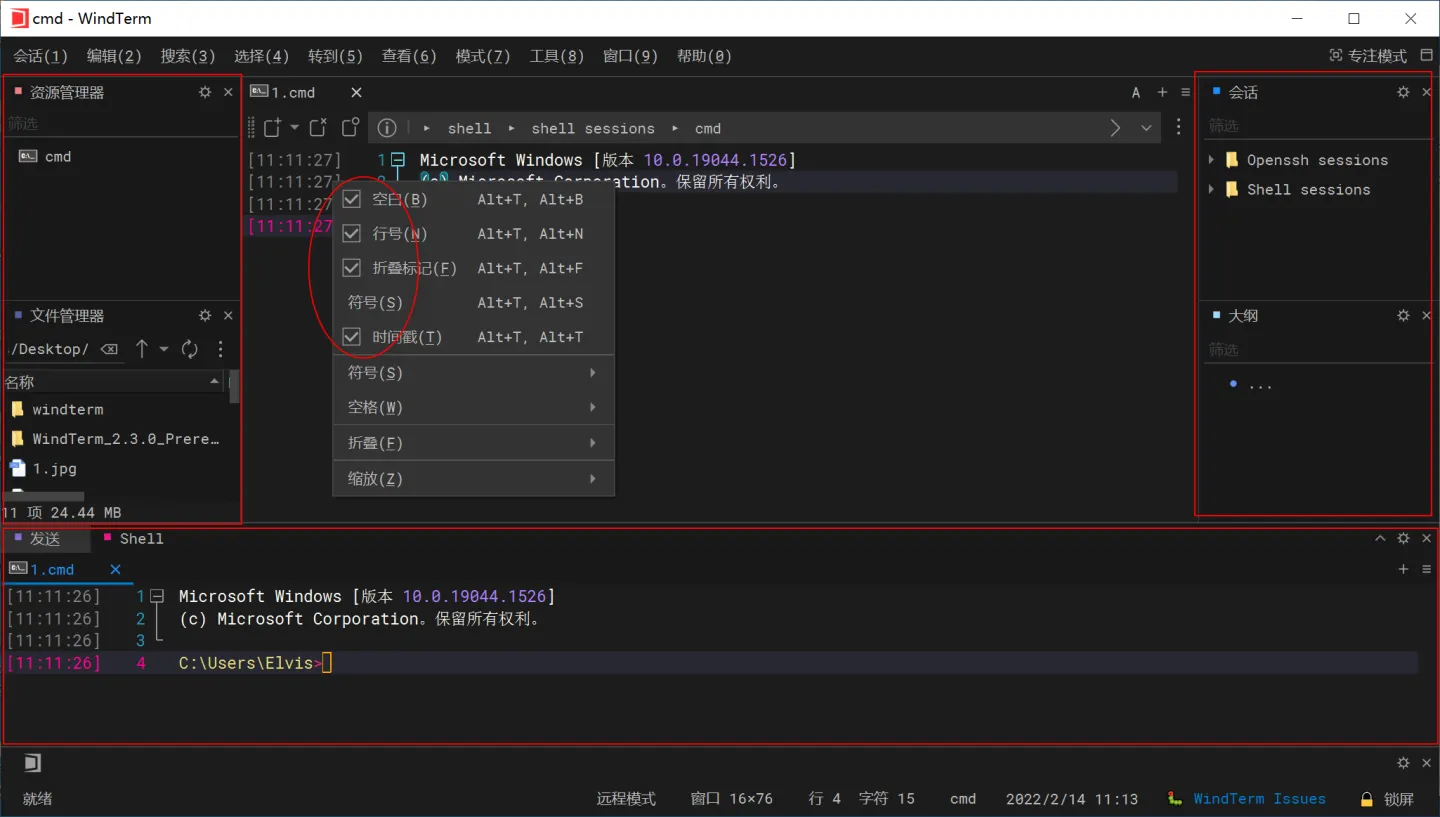Screen dimensions: 1440x817
Task: Open hamburger menu in bottom Shell pane
Action: tap(1426, 569)
